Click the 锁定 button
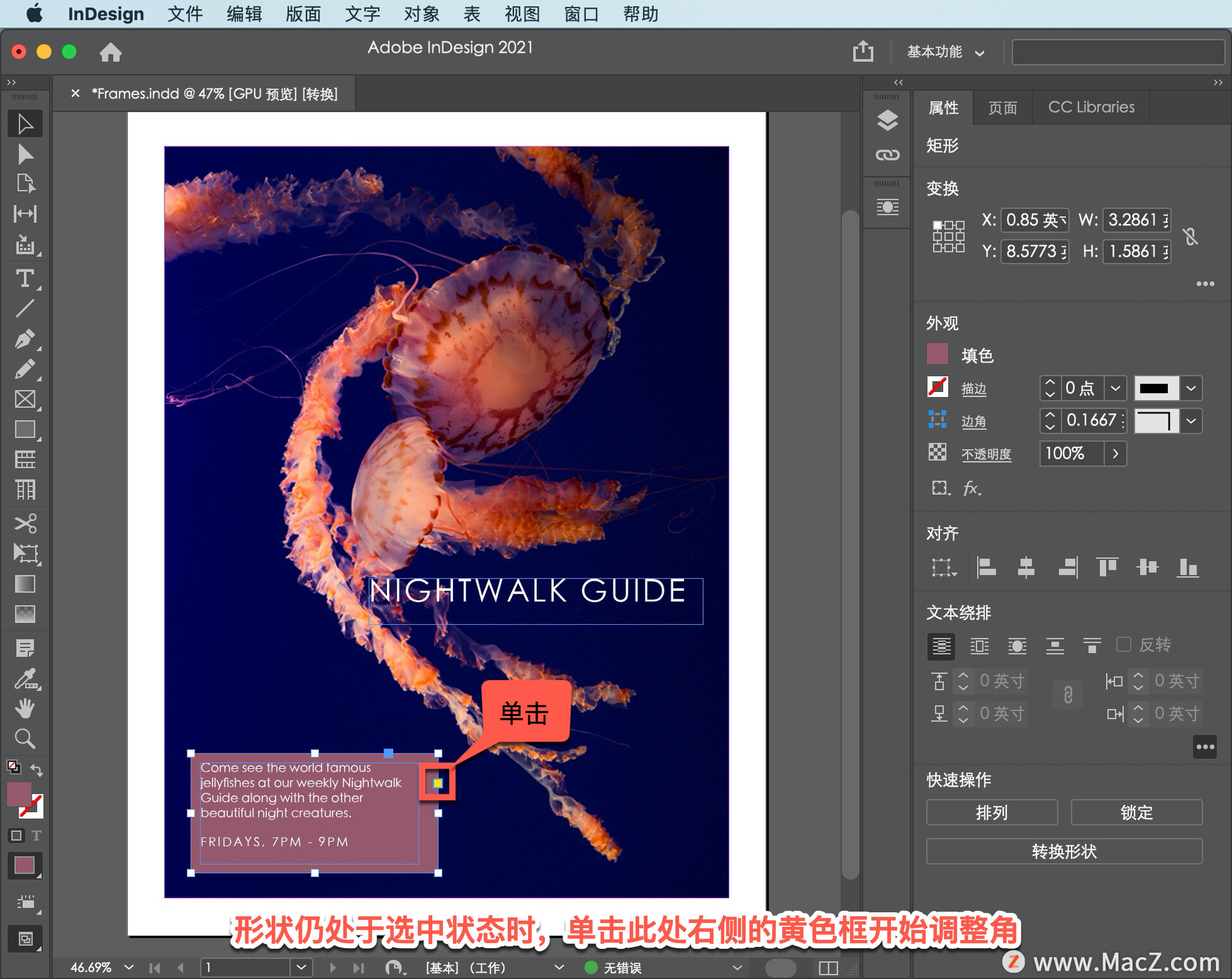1232x979 pixels. tap(1136, 812)
